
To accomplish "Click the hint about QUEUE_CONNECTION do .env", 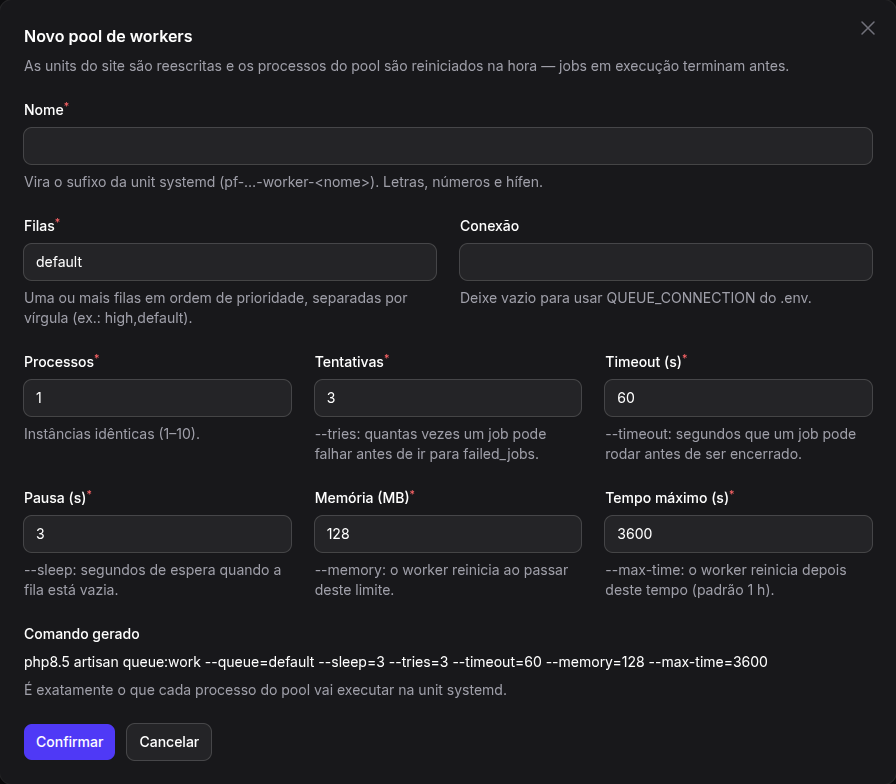I will (x=635, y=298).
